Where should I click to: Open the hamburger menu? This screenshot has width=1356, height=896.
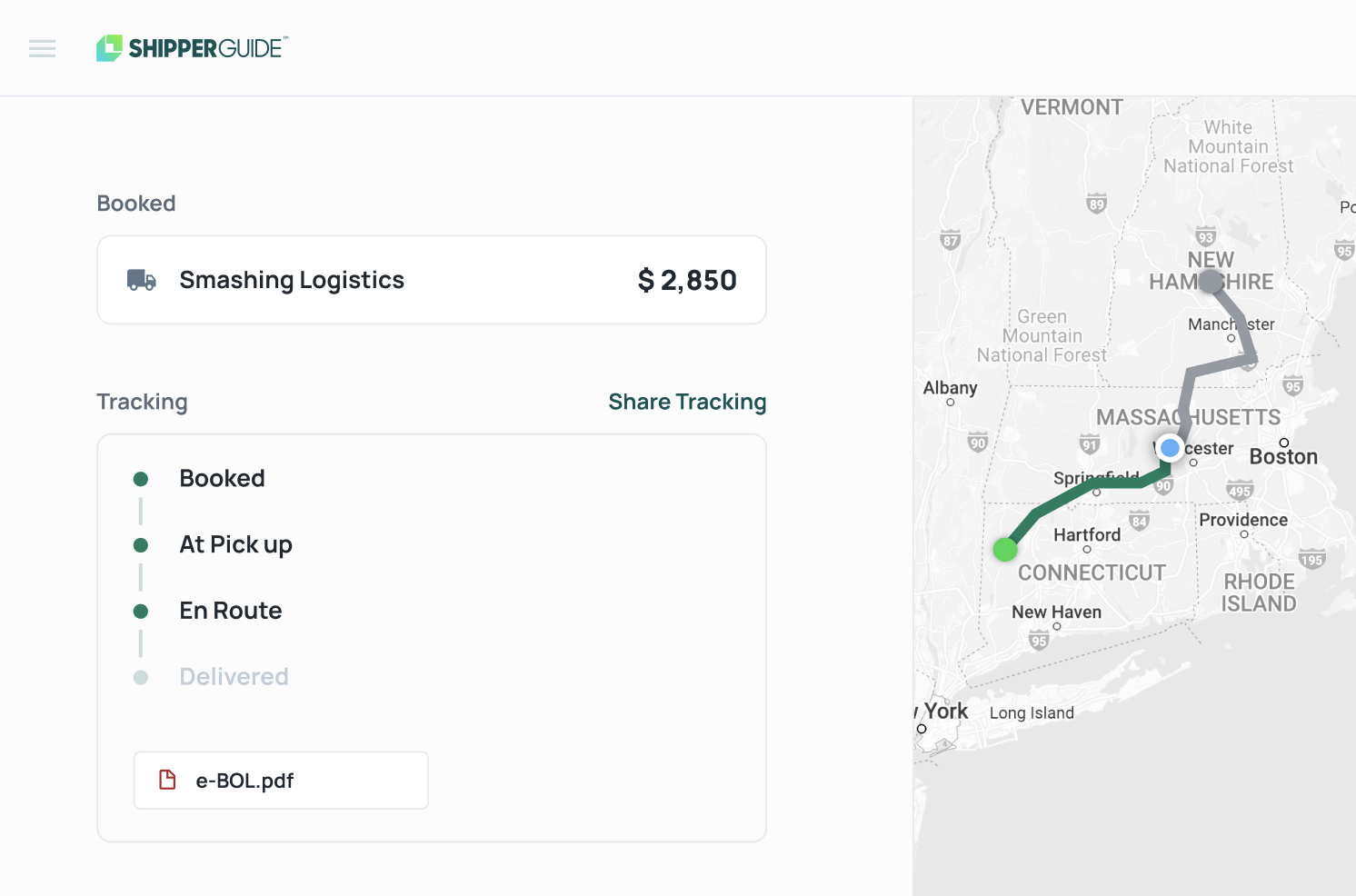(42, 48)
